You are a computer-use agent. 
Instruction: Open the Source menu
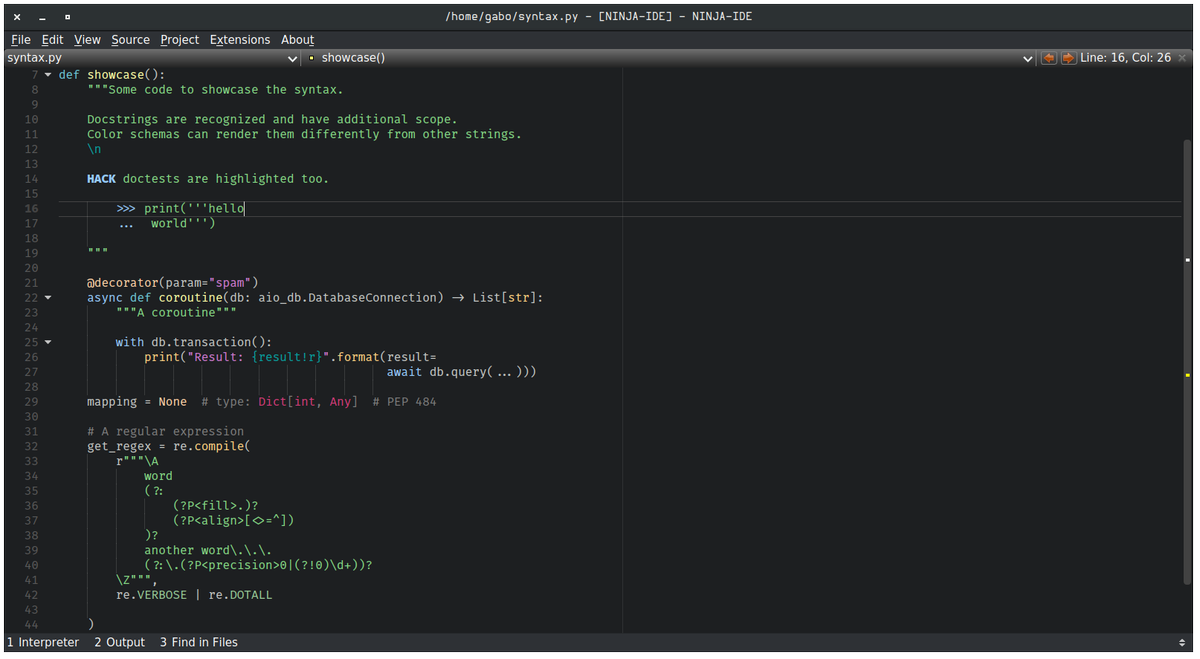130,40
